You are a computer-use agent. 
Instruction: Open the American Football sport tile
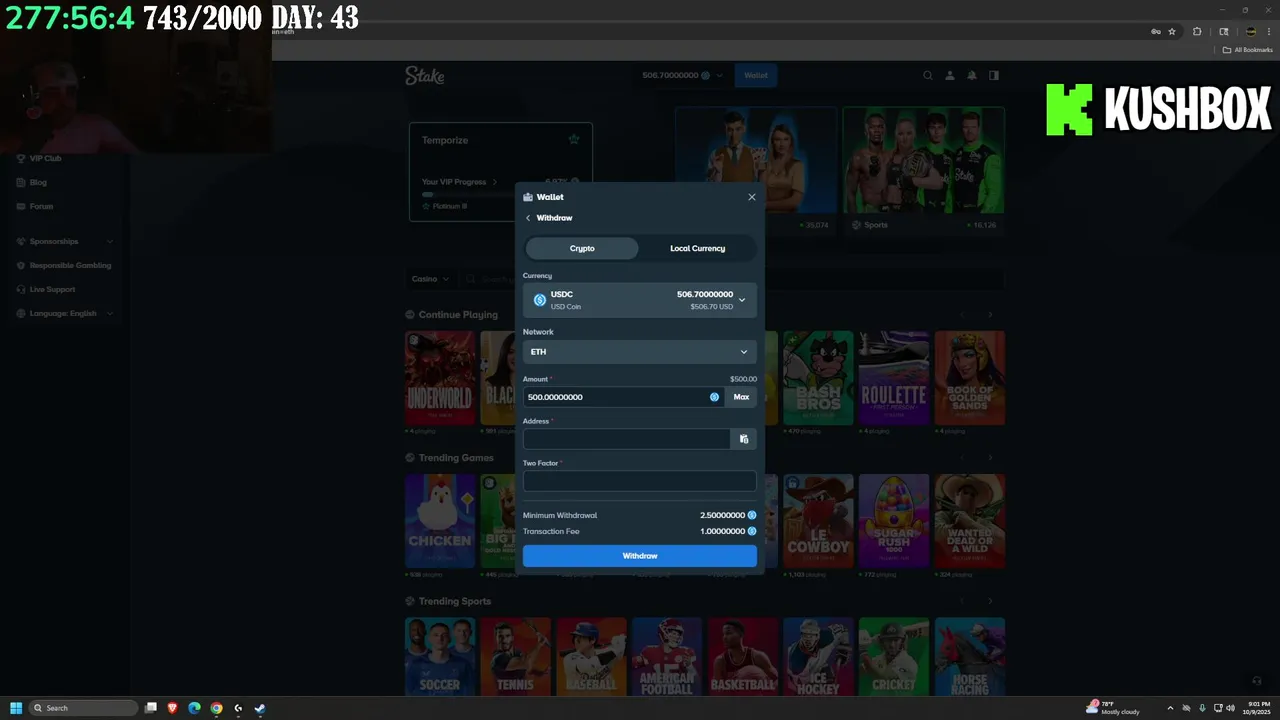click(667, 656)
